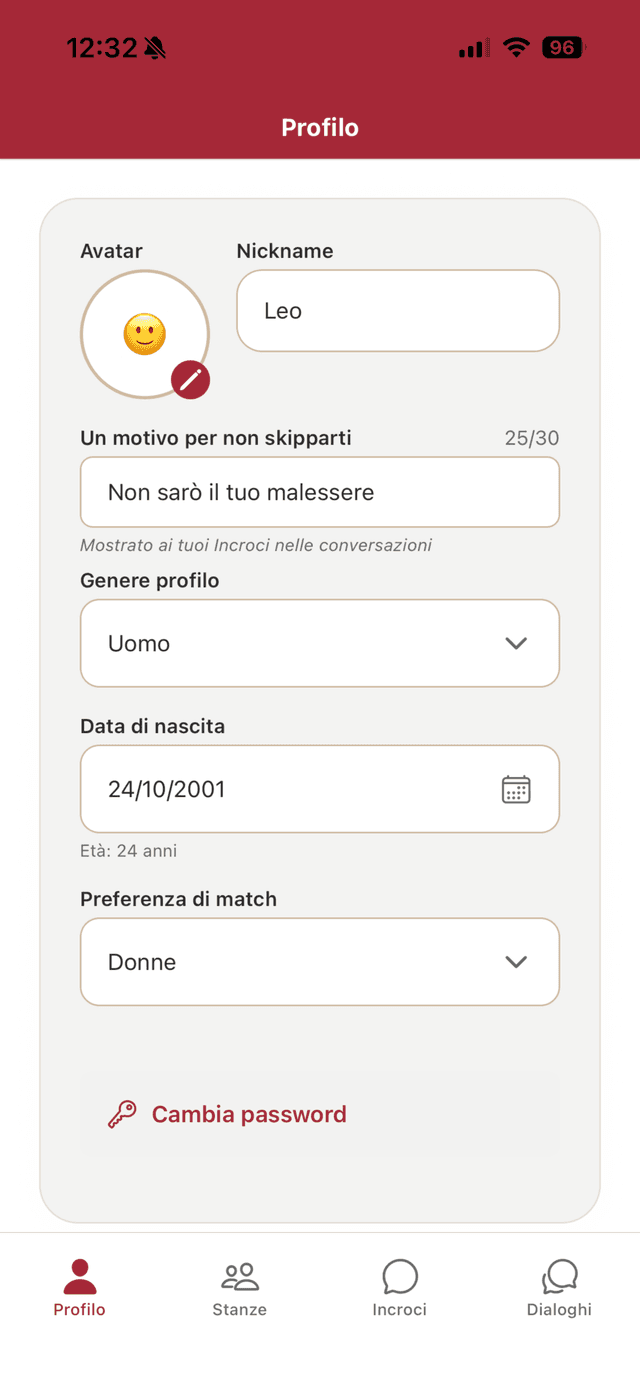The height and width of the screenshot is (1385, 640).
Task: Tap the Profilo person icon
Action: click(80, 1276)
